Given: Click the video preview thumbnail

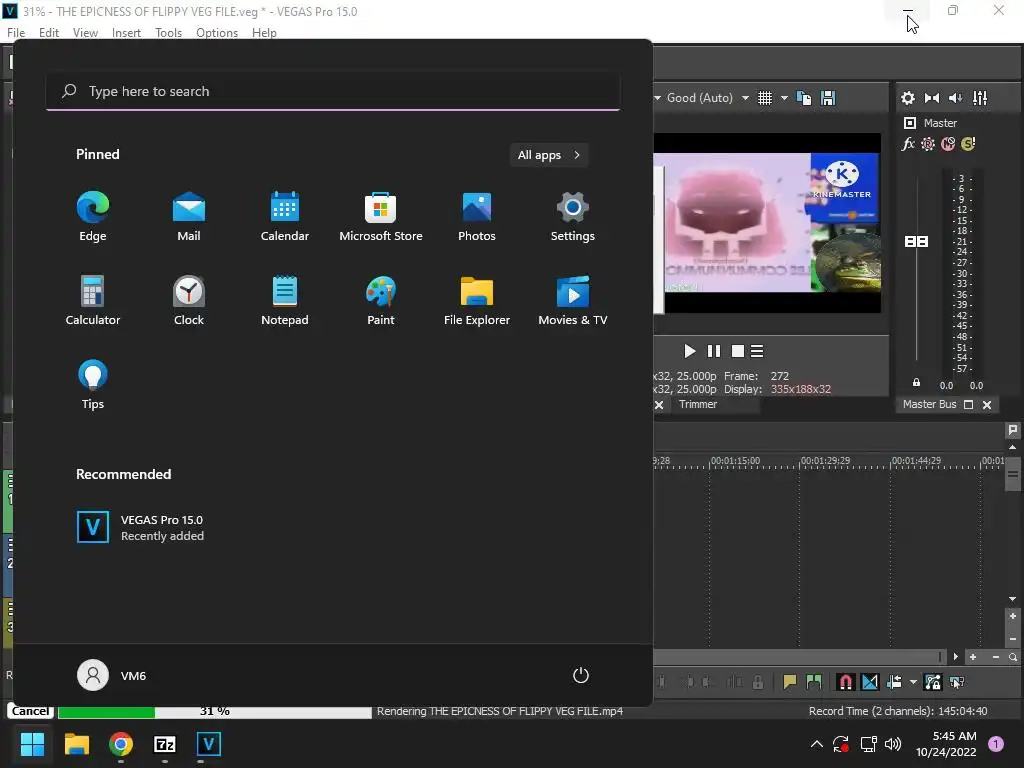Looking at the screenshot, I should [767, 223].
